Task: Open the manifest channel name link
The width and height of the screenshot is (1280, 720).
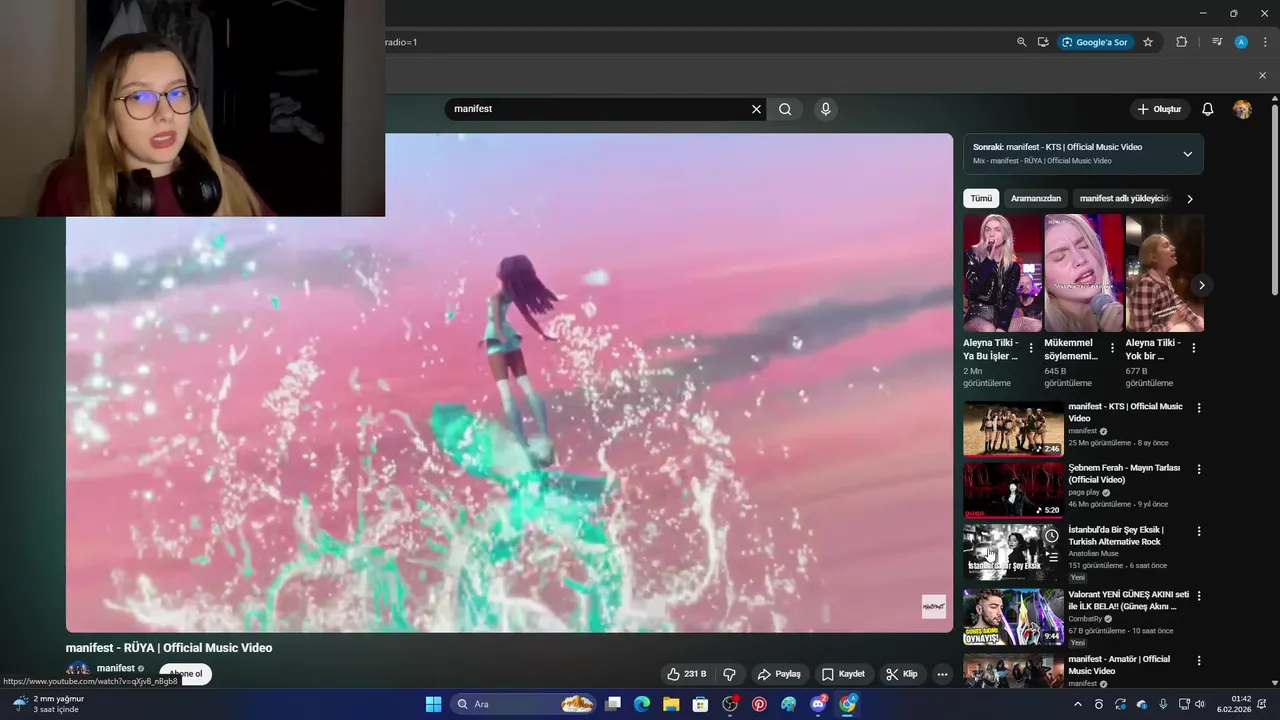Action: click(x=116, y=668)
